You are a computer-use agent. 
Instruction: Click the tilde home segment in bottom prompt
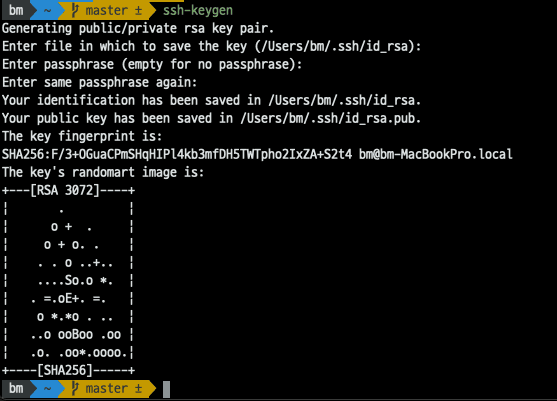pos(47,389)
